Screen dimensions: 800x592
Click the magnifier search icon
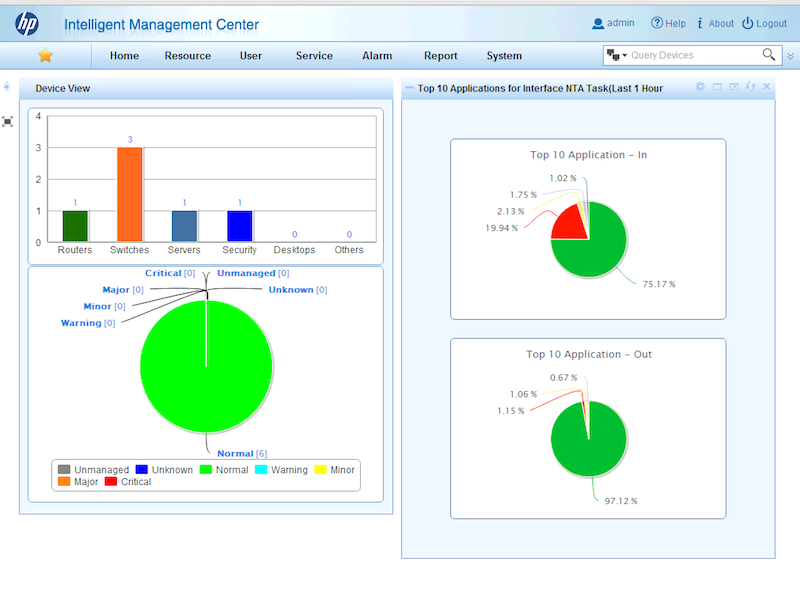click(x=768, y=55)
